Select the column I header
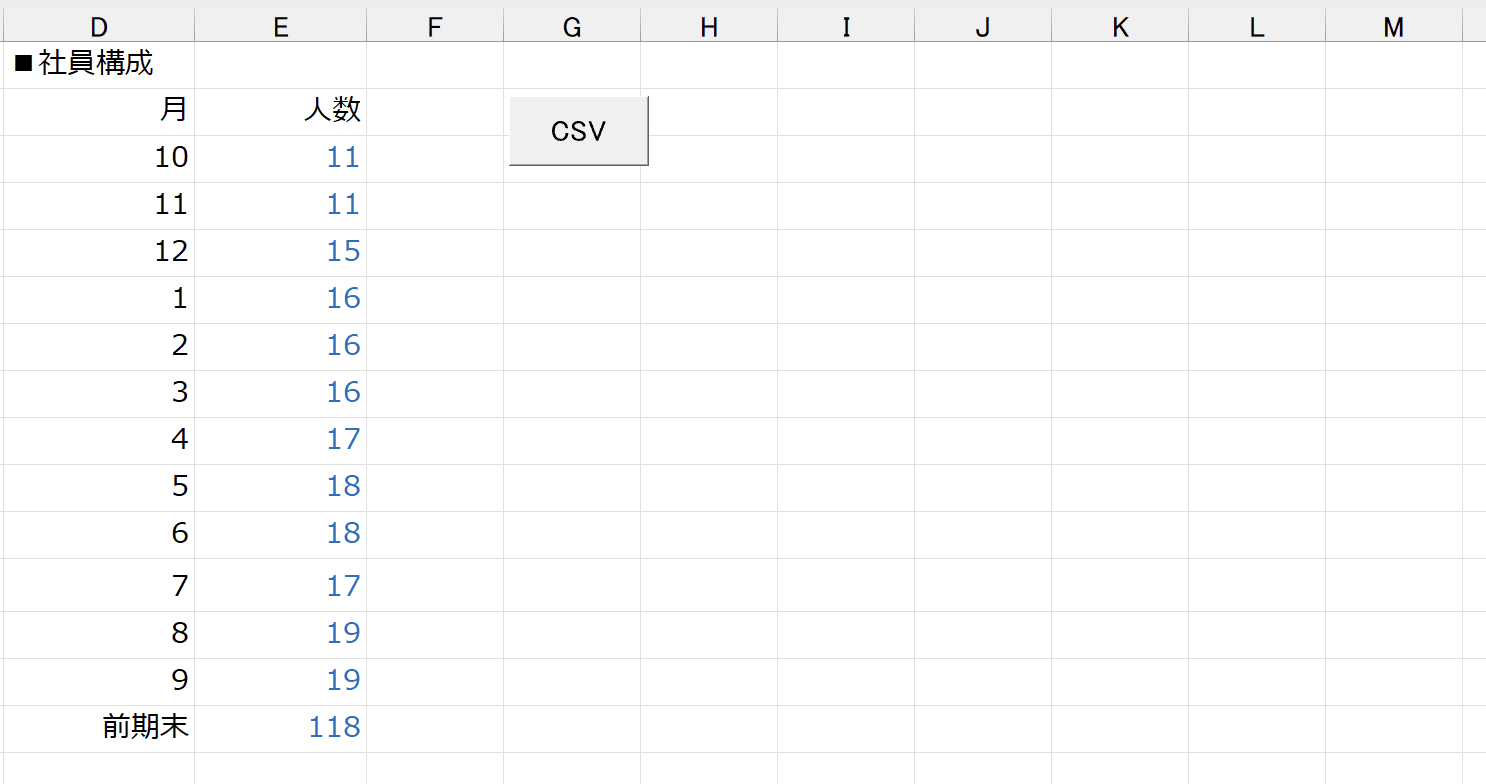 click(846, 27)
